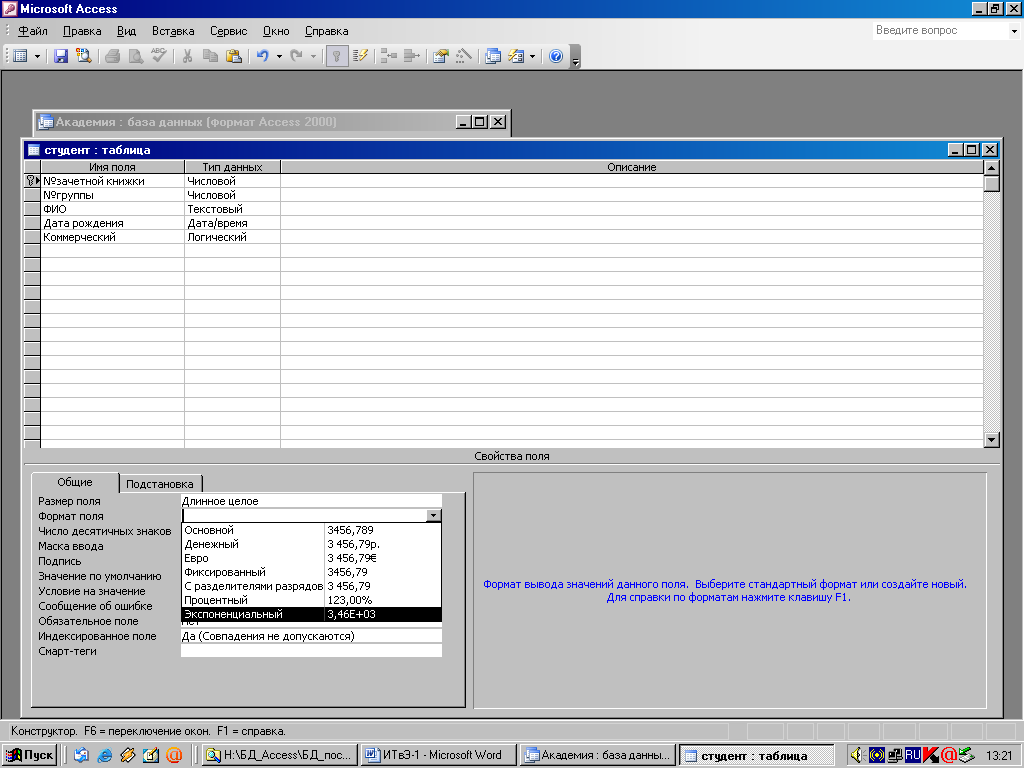Click the New Object toolbar icon

516,56
